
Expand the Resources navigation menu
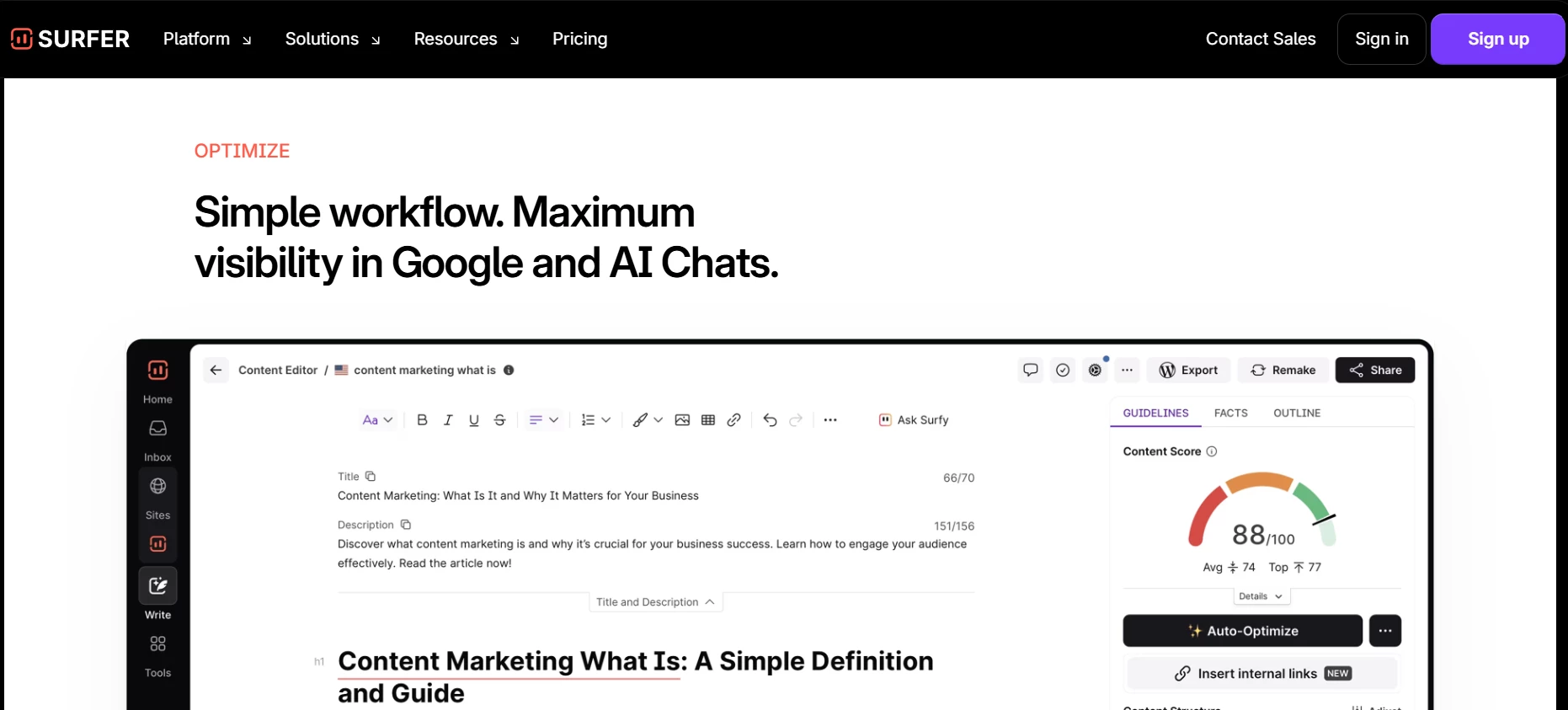[x=467, y=39]
